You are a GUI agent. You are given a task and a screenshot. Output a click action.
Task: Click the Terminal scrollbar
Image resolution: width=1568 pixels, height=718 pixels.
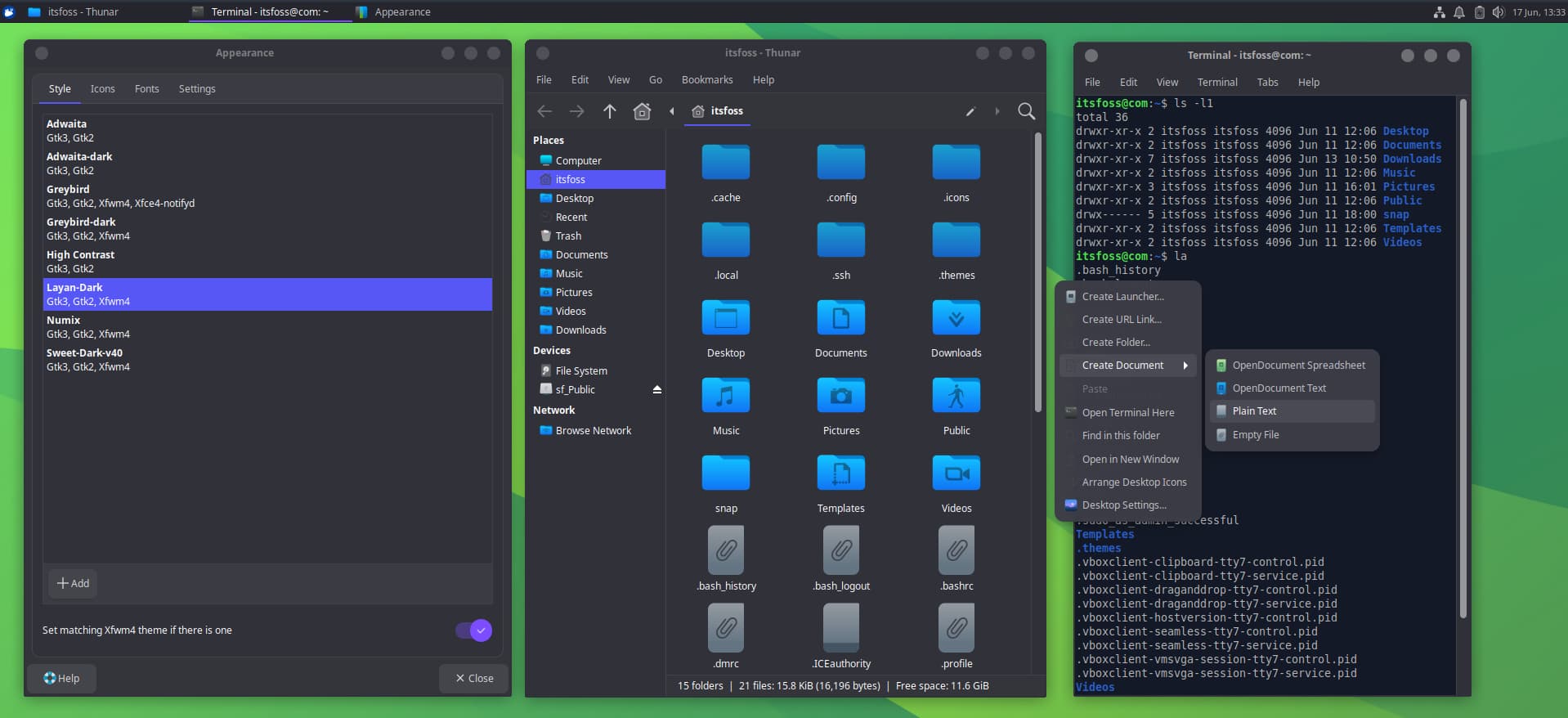[x=1463, y=358]
